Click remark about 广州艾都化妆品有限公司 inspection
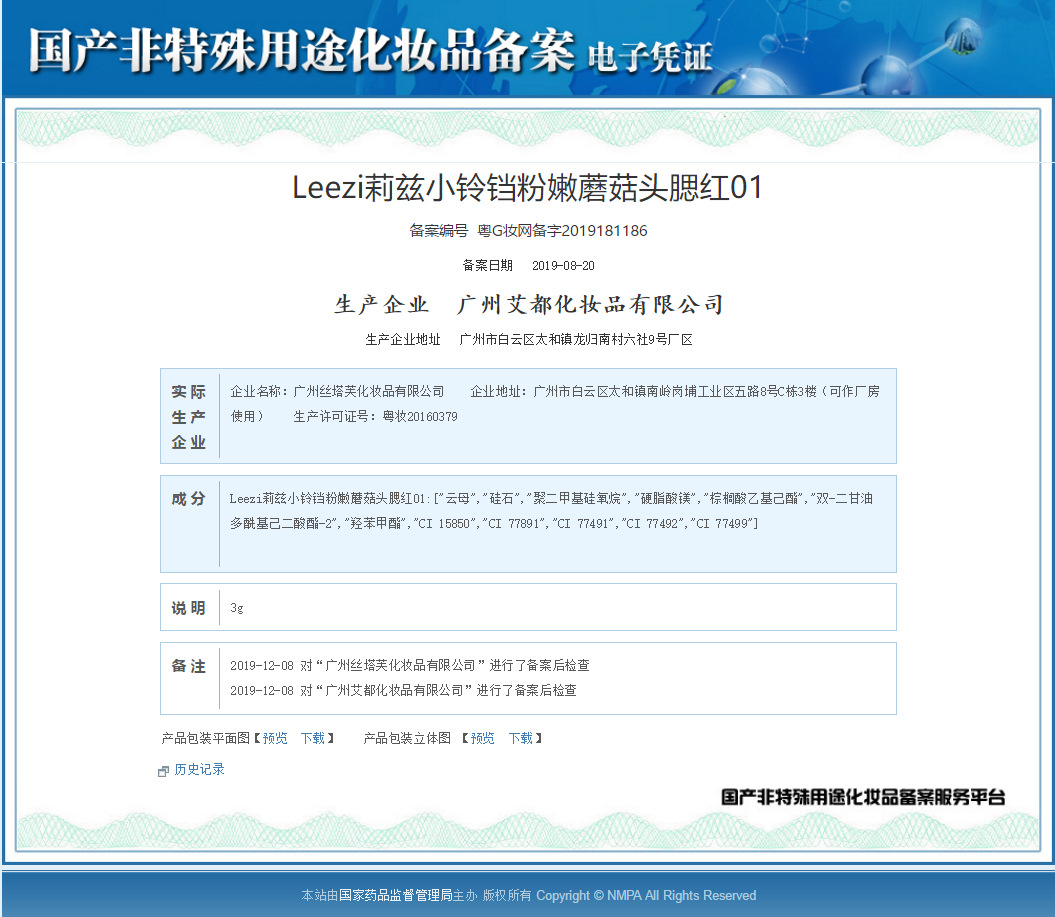 (x=403, y=690)
